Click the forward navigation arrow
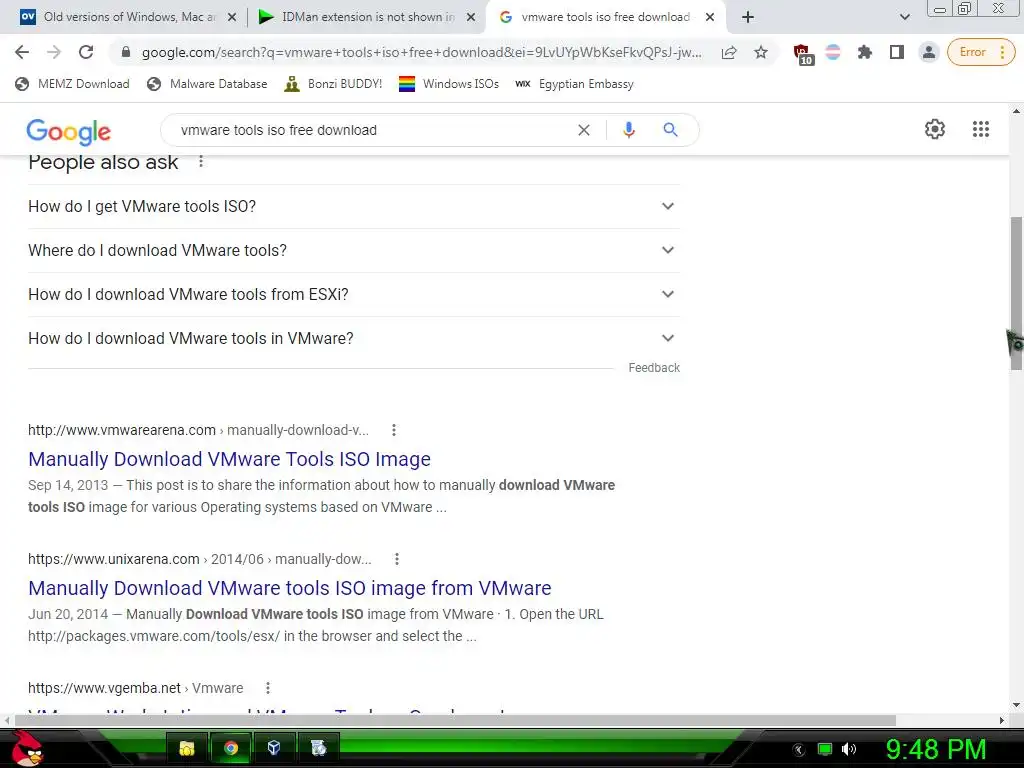Screen dimensions: 1024x768 coord(54,52)
